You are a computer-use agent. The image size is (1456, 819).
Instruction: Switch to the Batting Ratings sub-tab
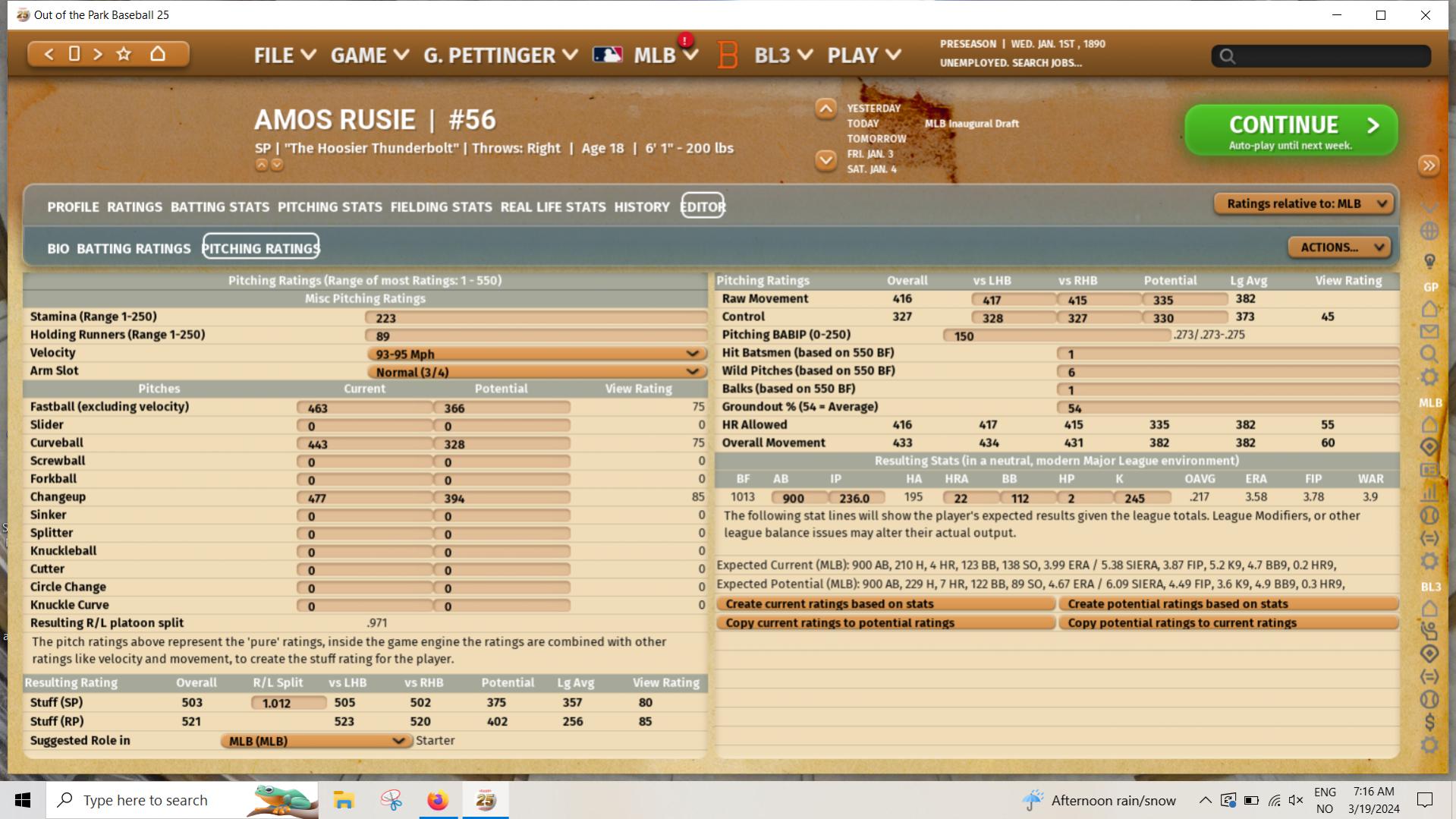pos(134,248)
